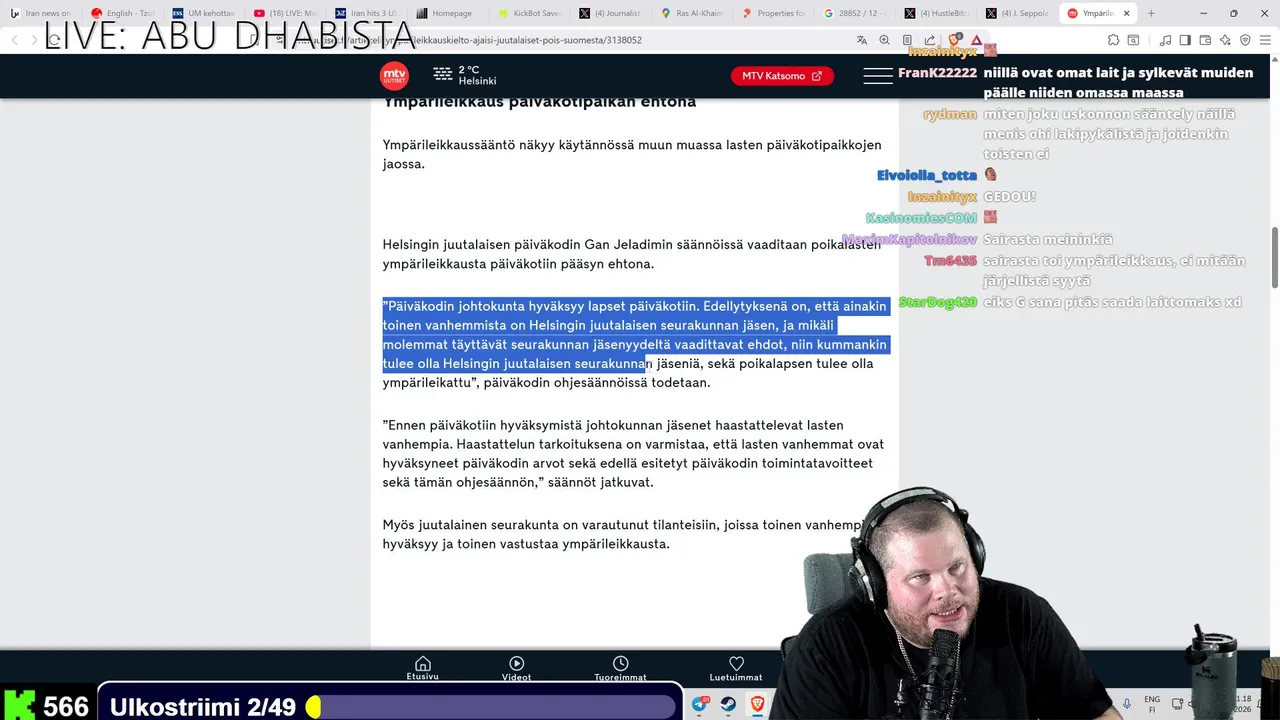Open Videot in bottom navigation
Viewport: 1280px width, 720px height.
coord(516,668)
